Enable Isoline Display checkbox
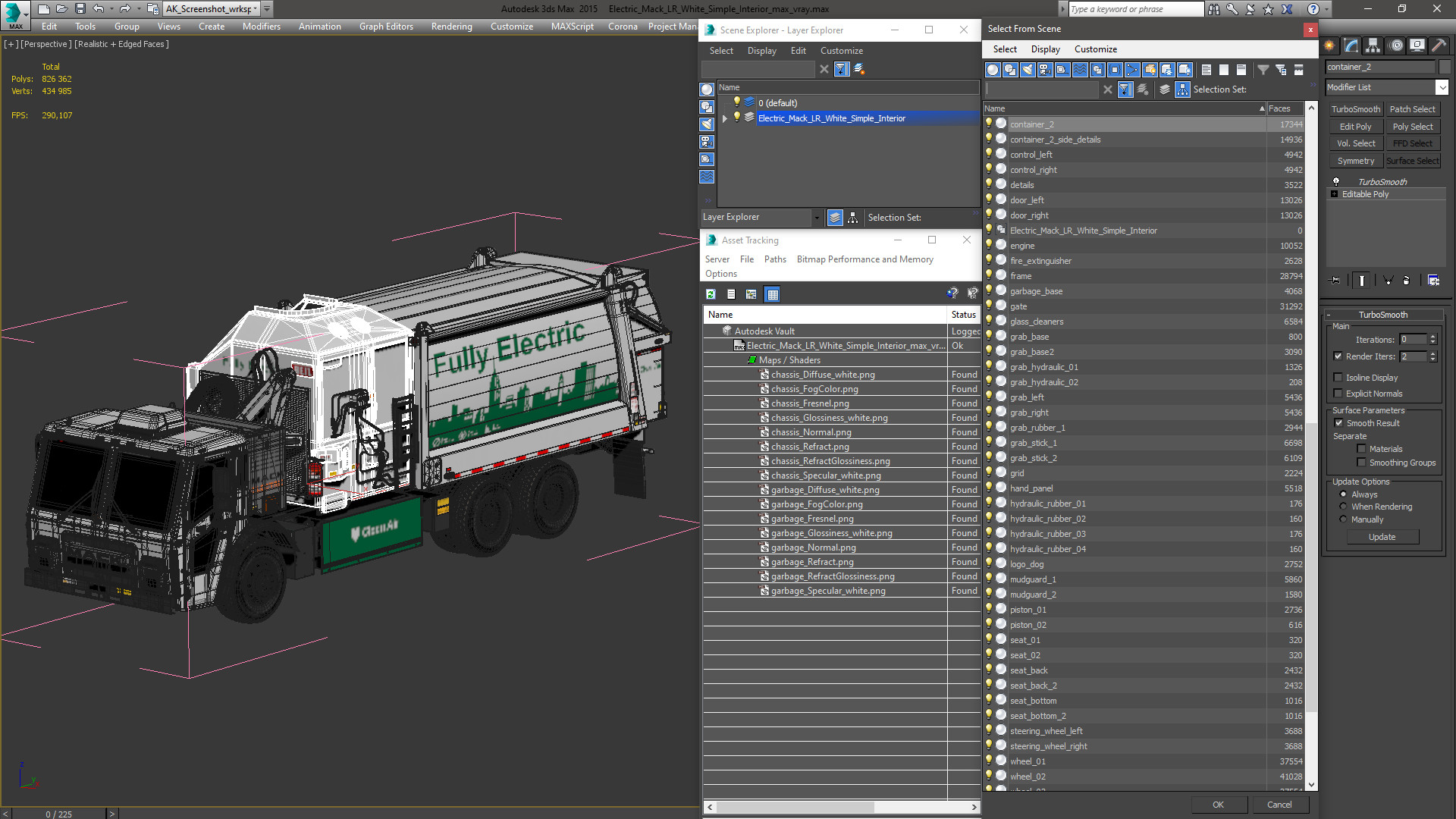Screen dimensions: 1456x819 pos(1338,378)
